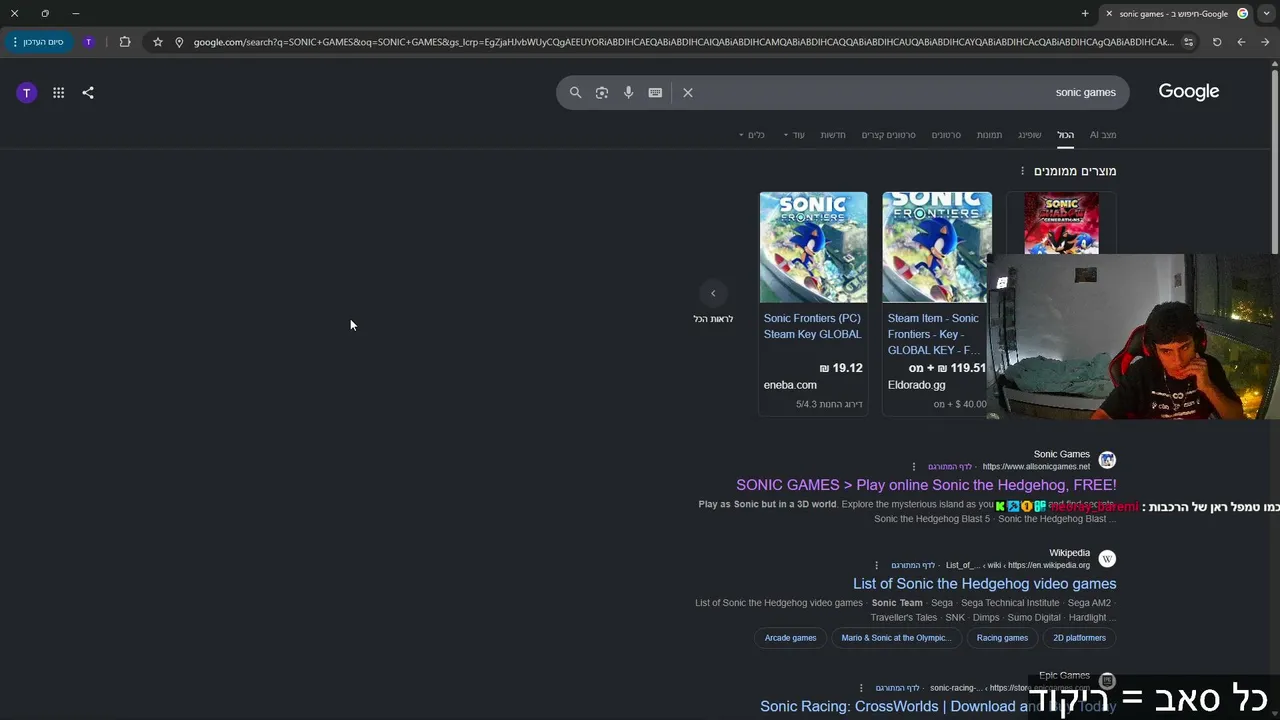Image resolution: width=1280 pixels, height=720 pixels.
Task: Open the תמונות results tab
Action: click(x=990, y=135)
